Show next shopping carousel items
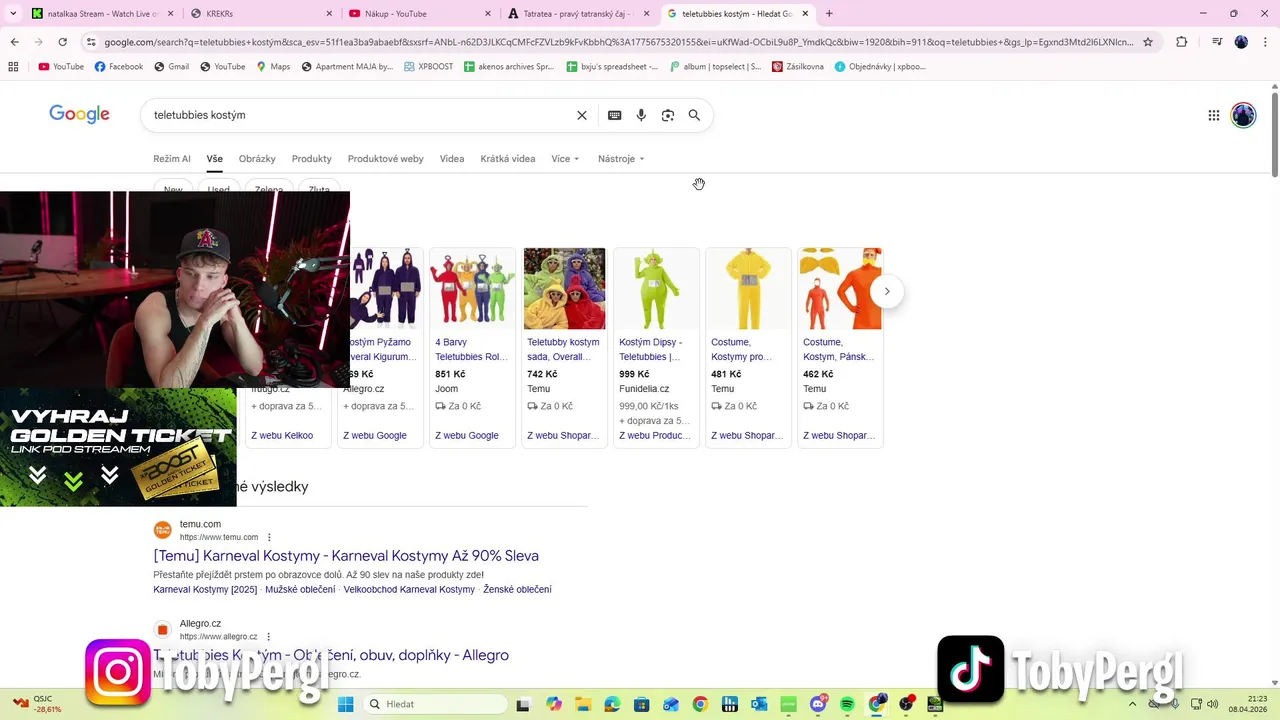The width and height of the screenshot is (1280, 720). point(886,291)
